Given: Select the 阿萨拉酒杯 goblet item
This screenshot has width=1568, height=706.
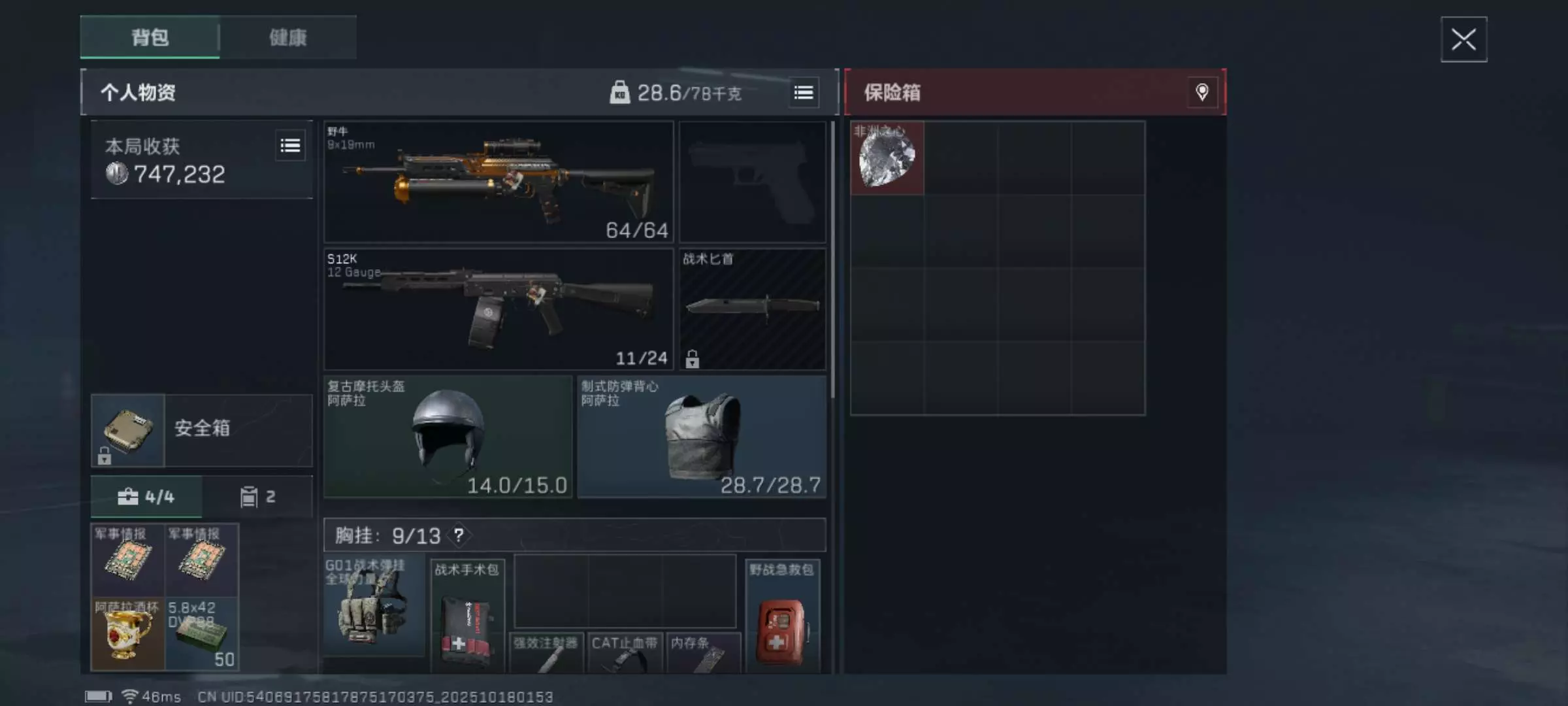Looking at the screenshot, I should click(x=127, y=634).
